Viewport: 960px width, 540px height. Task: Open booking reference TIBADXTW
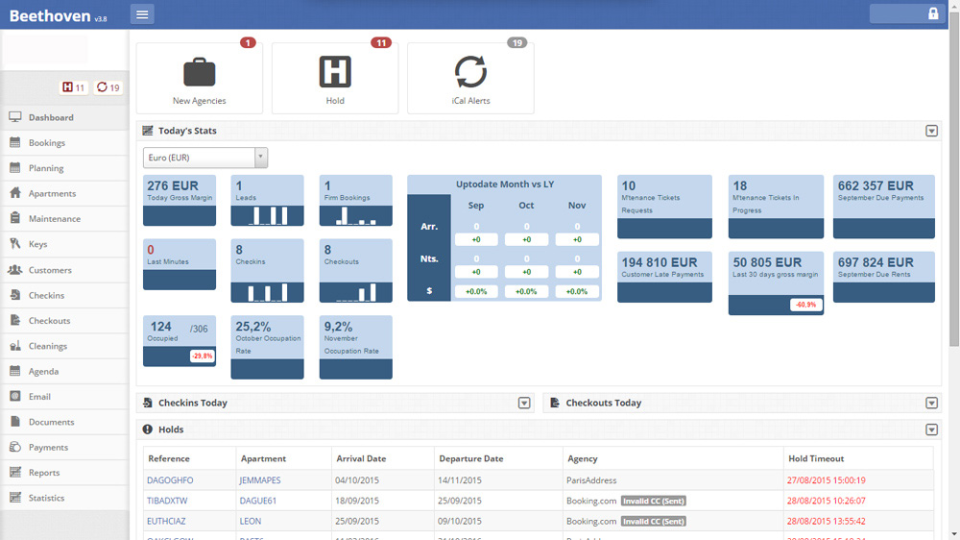tap(167, 500)
